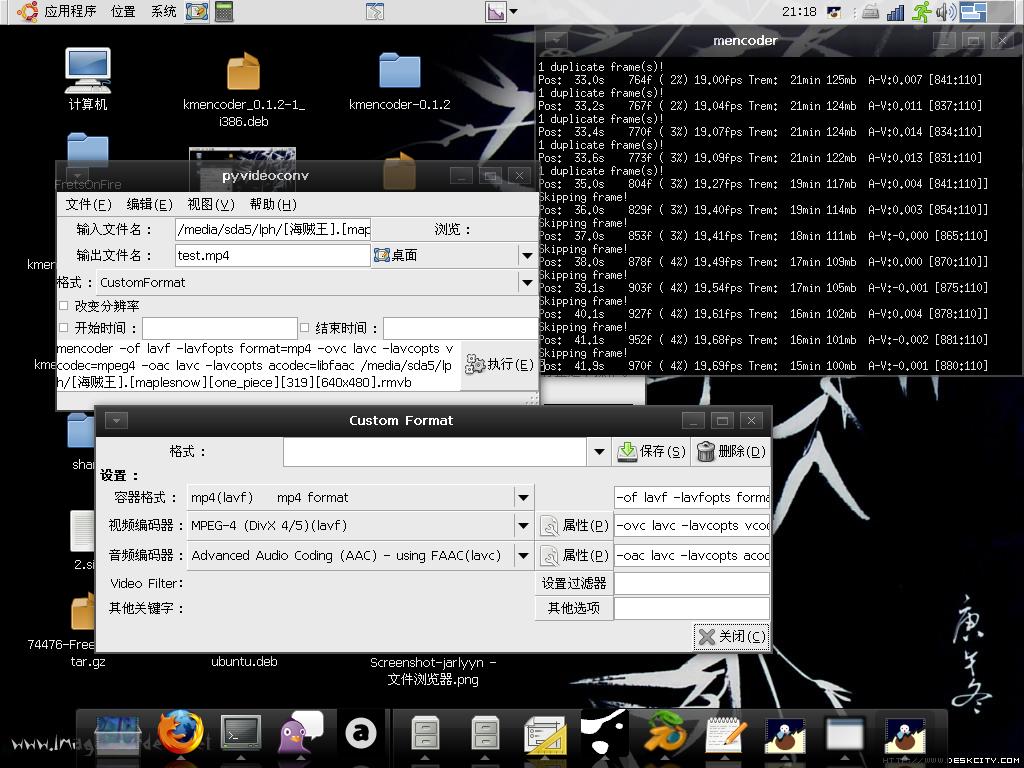The height and width of the screenshot is (768, 1024).
Task: Click the drafting ruler icon in the dock
Action: click(x=545, y=733)
